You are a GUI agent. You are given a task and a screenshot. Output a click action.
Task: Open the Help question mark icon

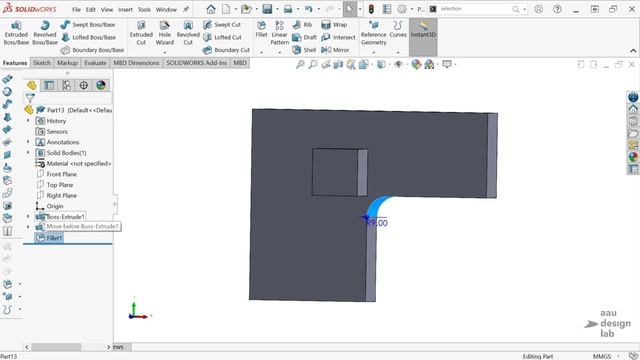557,9
